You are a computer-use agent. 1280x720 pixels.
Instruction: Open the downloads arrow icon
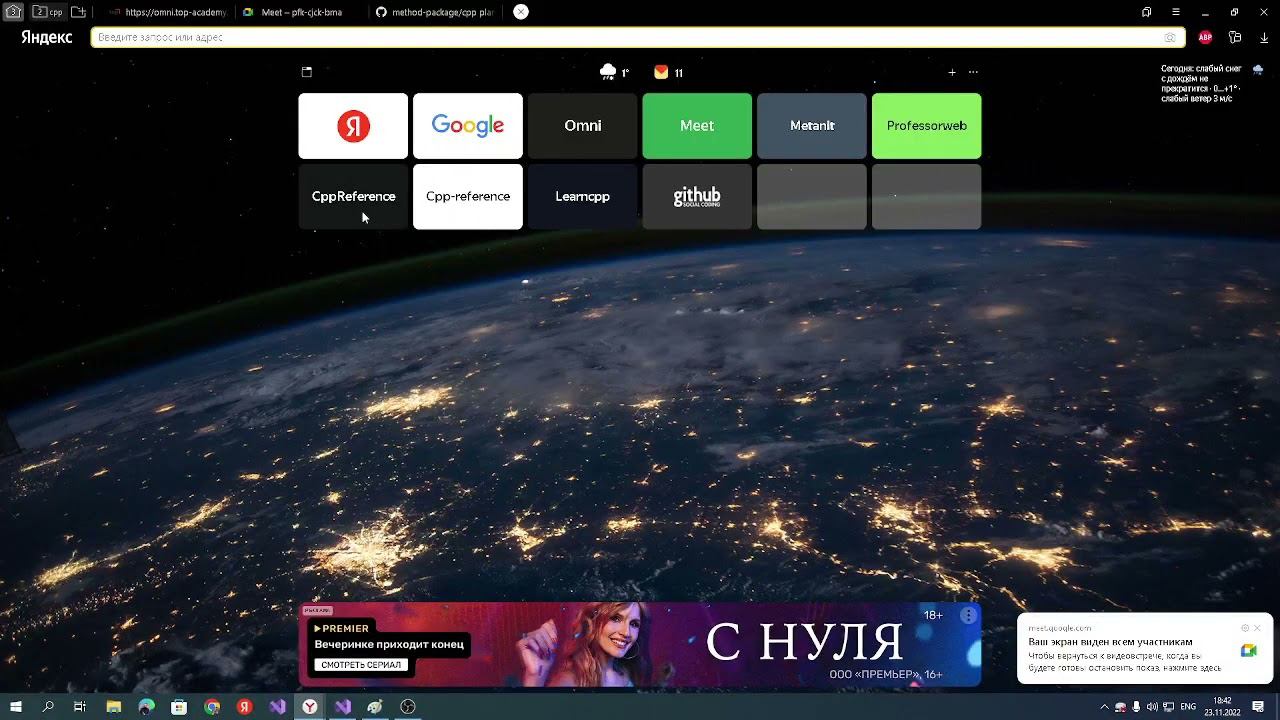tap(1264, 37)
